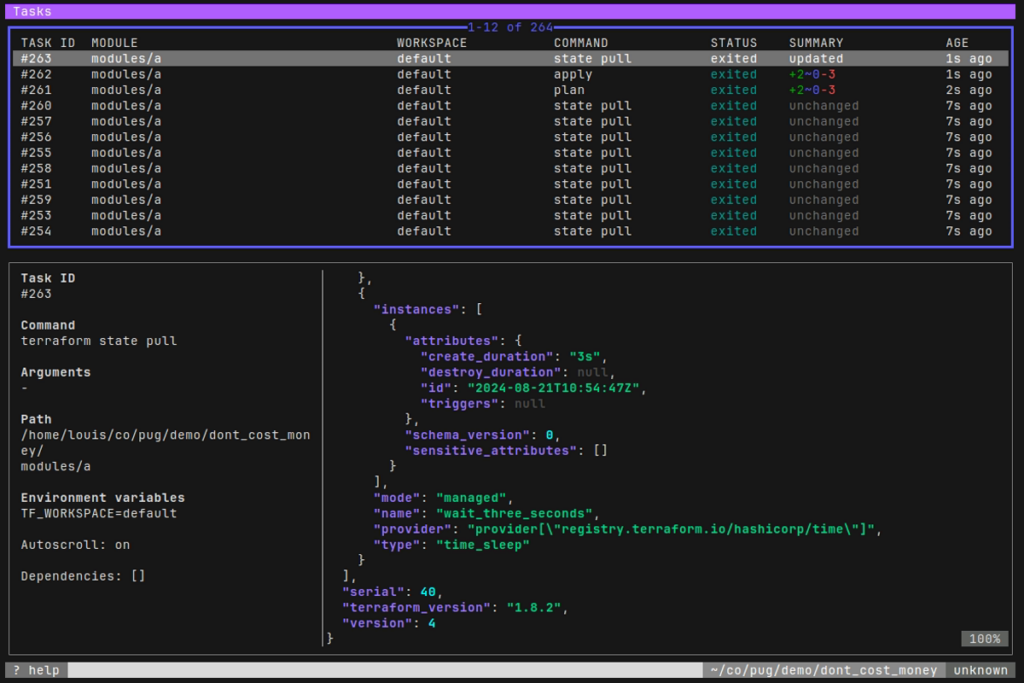The image size is (1024, 683).
Task: Click the working directory path in footer
Action: pos(823,670)
